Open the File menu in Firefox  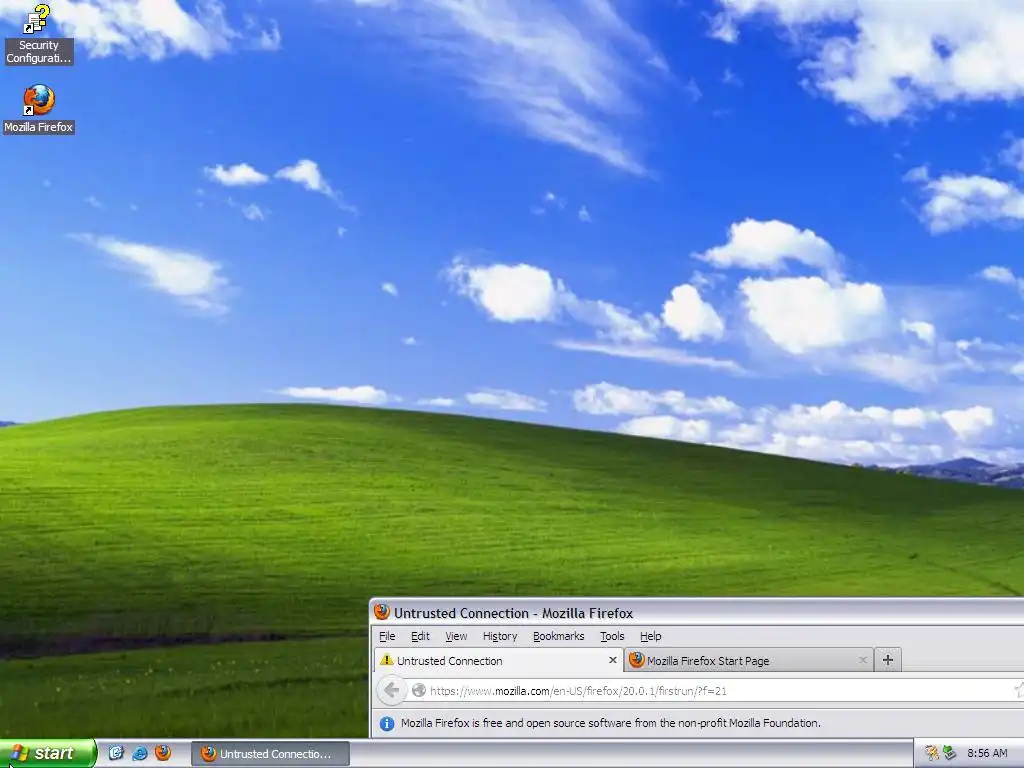click(387, 636)
